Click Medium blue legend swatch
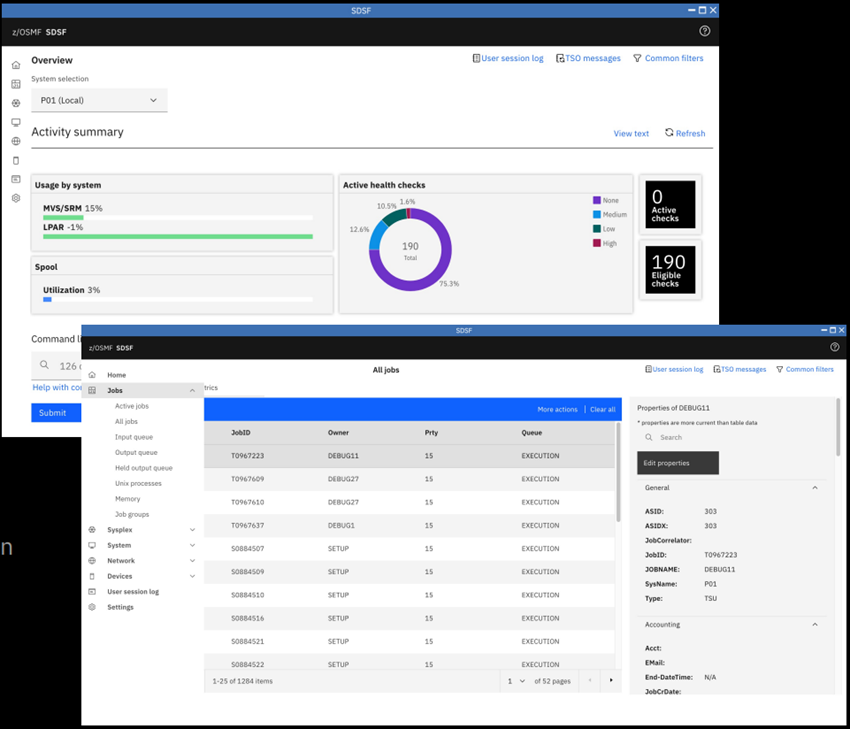 click(x=597, y=215)
